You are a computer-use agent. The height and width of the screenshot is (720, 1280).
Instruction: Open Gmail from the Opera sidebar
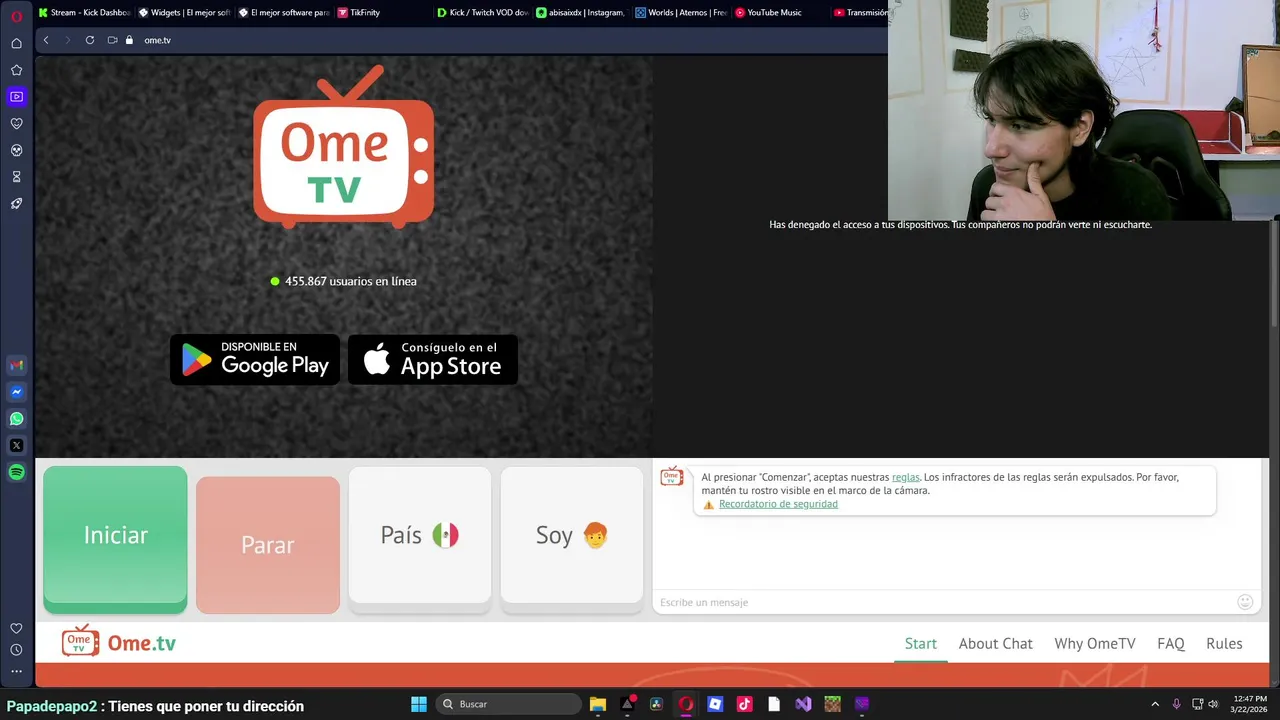tap(16, 365)
